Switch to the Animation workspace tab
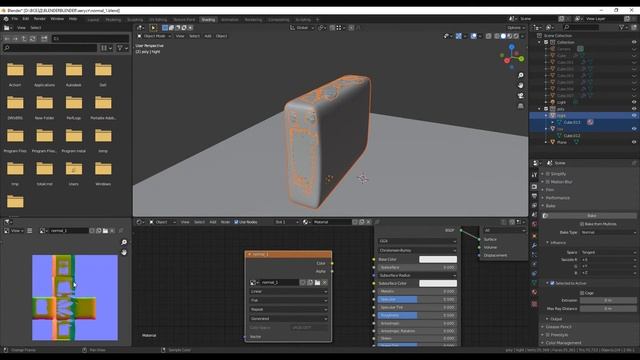Viewport: 640px width, 360px height. tap(229, 20)
